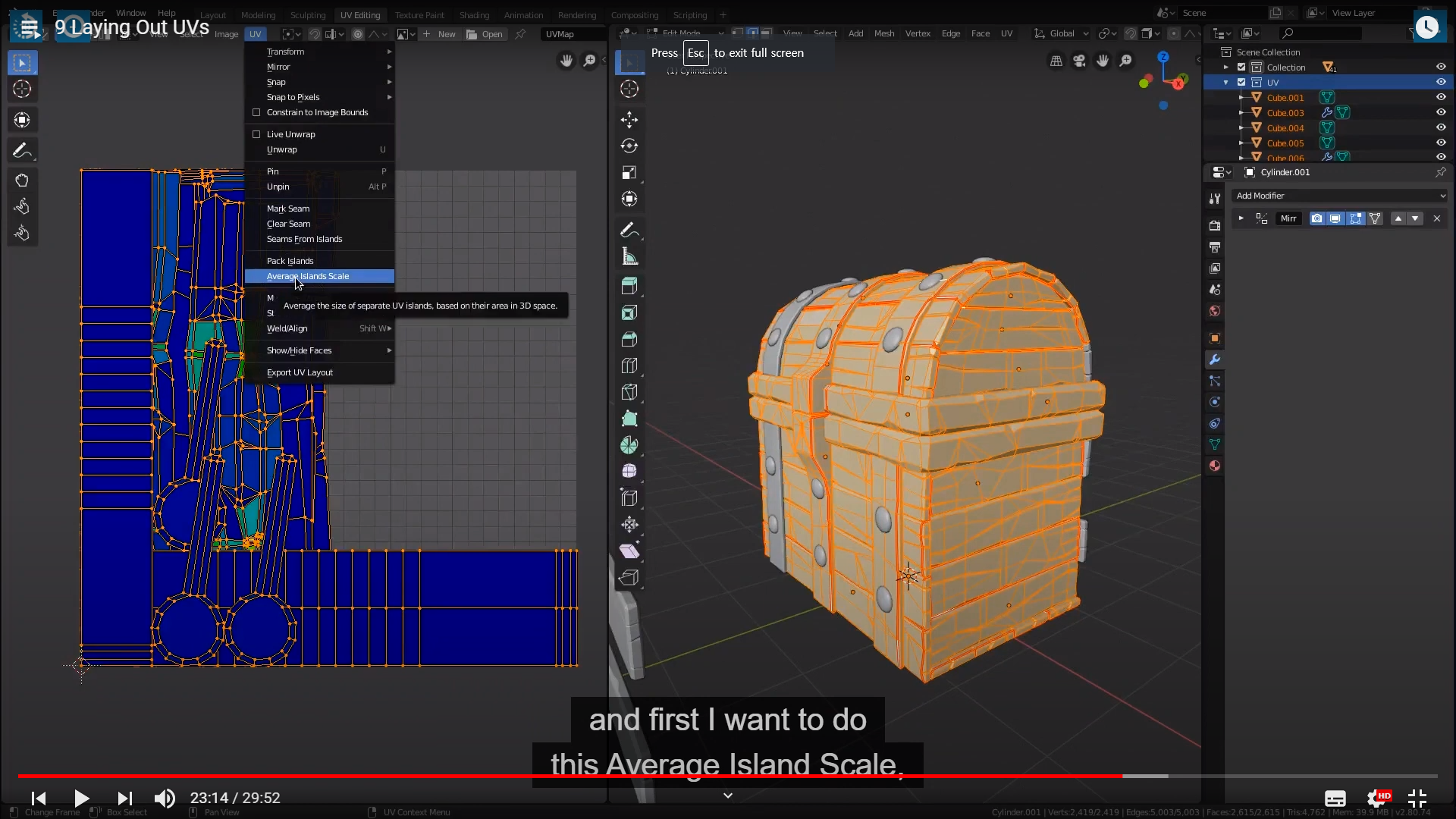The height and width of the screenshot is (819, 1456).
Task: Enable Constrain to Image Bounds checkbox
Action: (256, 112)
